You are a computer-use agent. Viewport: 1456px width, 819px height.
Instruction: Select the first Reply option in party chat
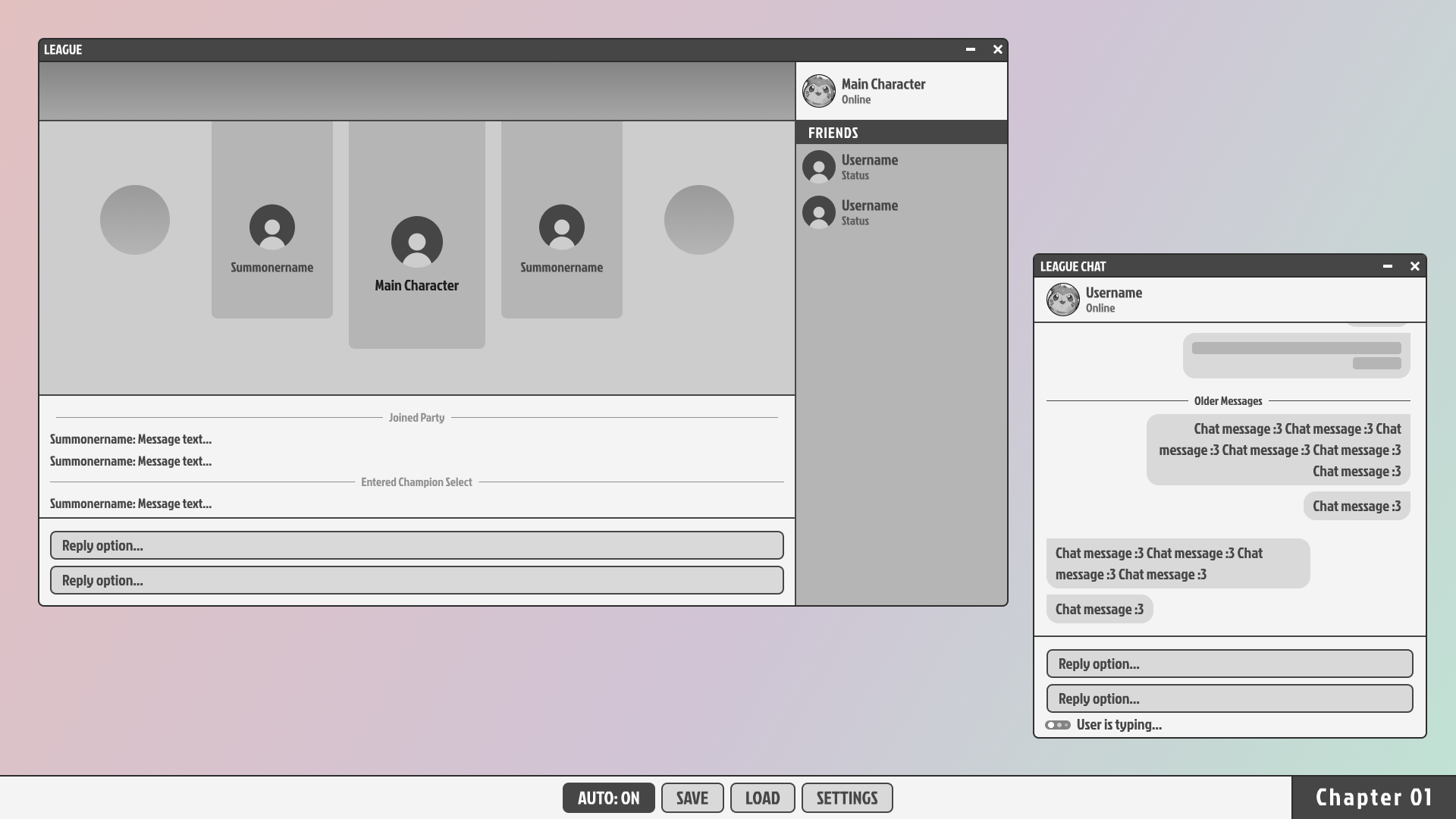417,545
